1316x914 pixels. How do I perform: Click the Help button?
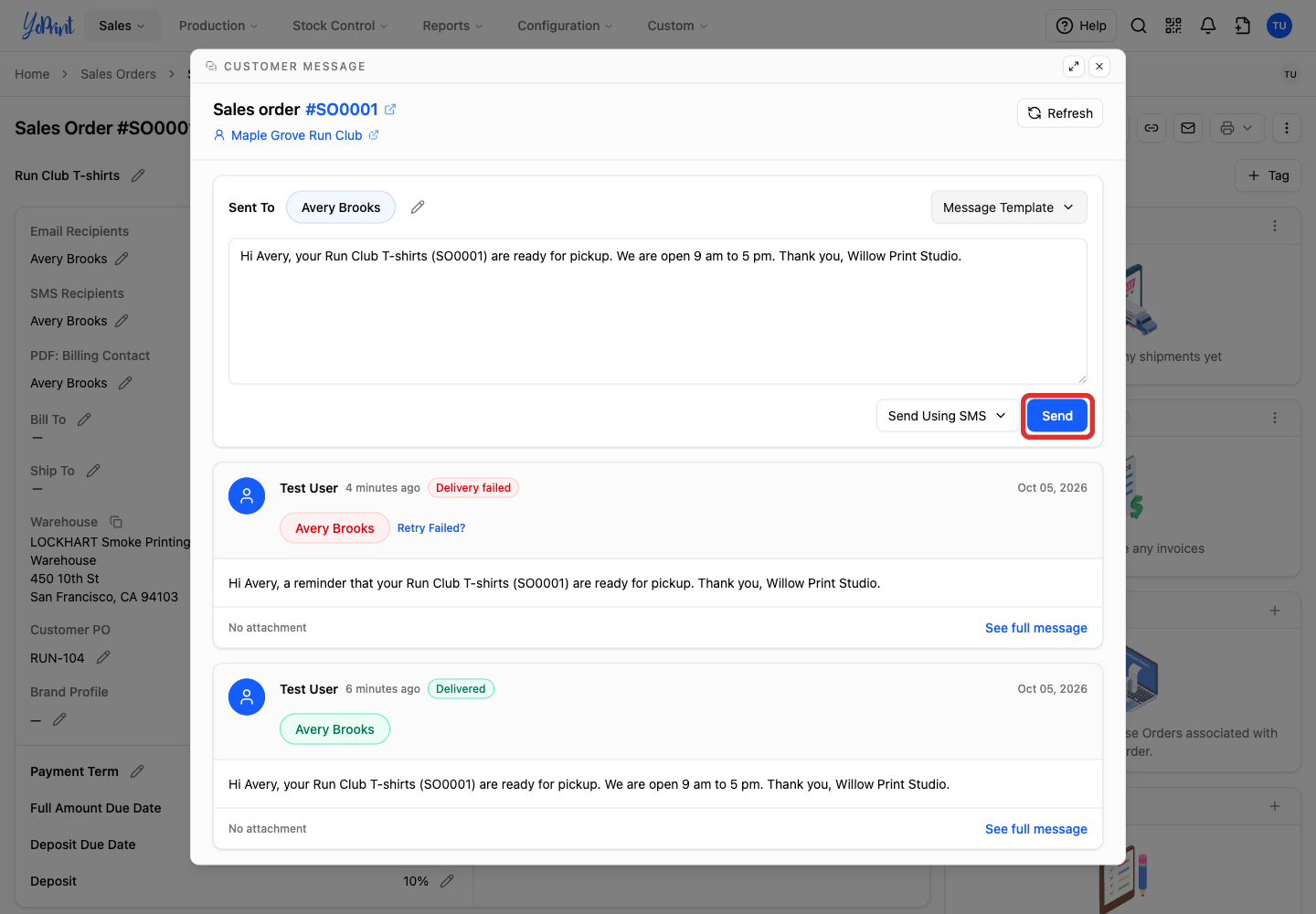[1081, 26]
